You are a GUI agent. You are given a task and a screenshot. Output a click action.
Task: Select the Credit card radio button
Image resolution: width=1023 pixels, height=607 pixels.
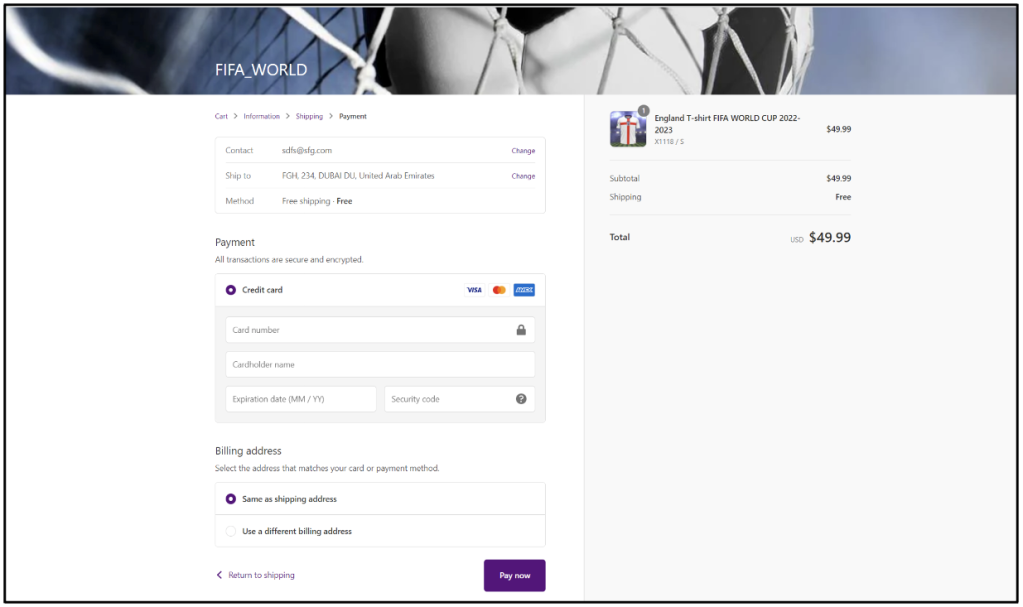point(231,290)
